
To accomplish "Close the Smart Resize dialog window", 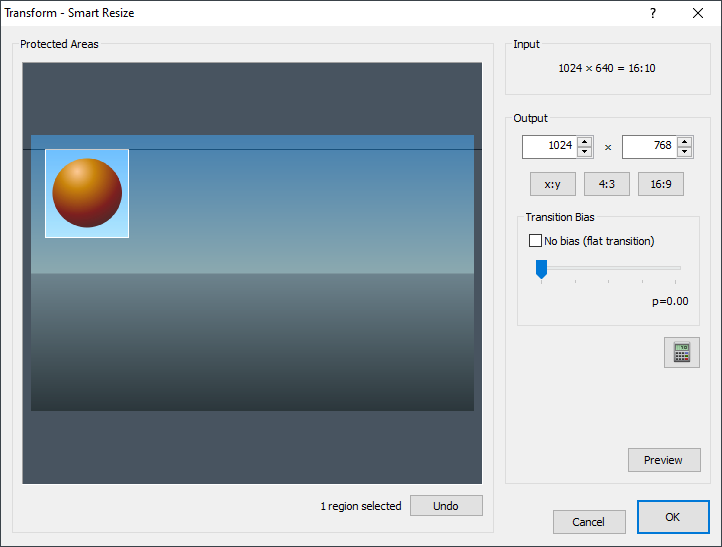I will pos(698,13).
